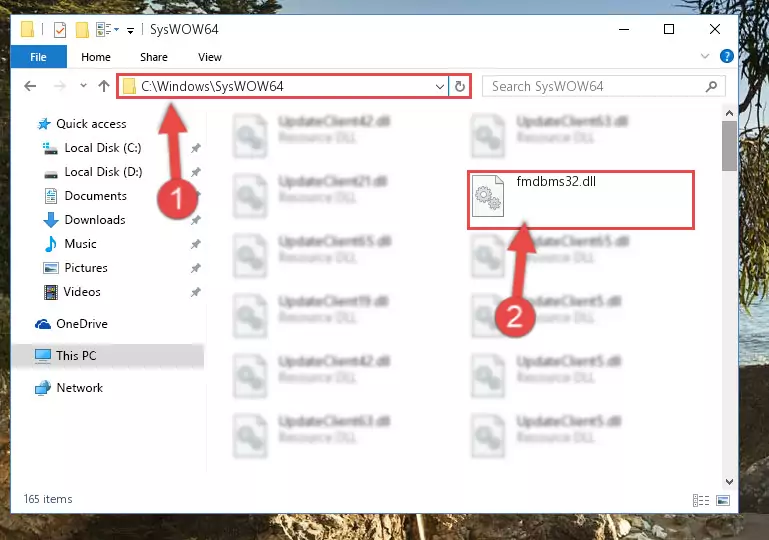Select Quick access in navigation pane
Viewport: 769px width, 540px height.
click(x=91, y=124)
